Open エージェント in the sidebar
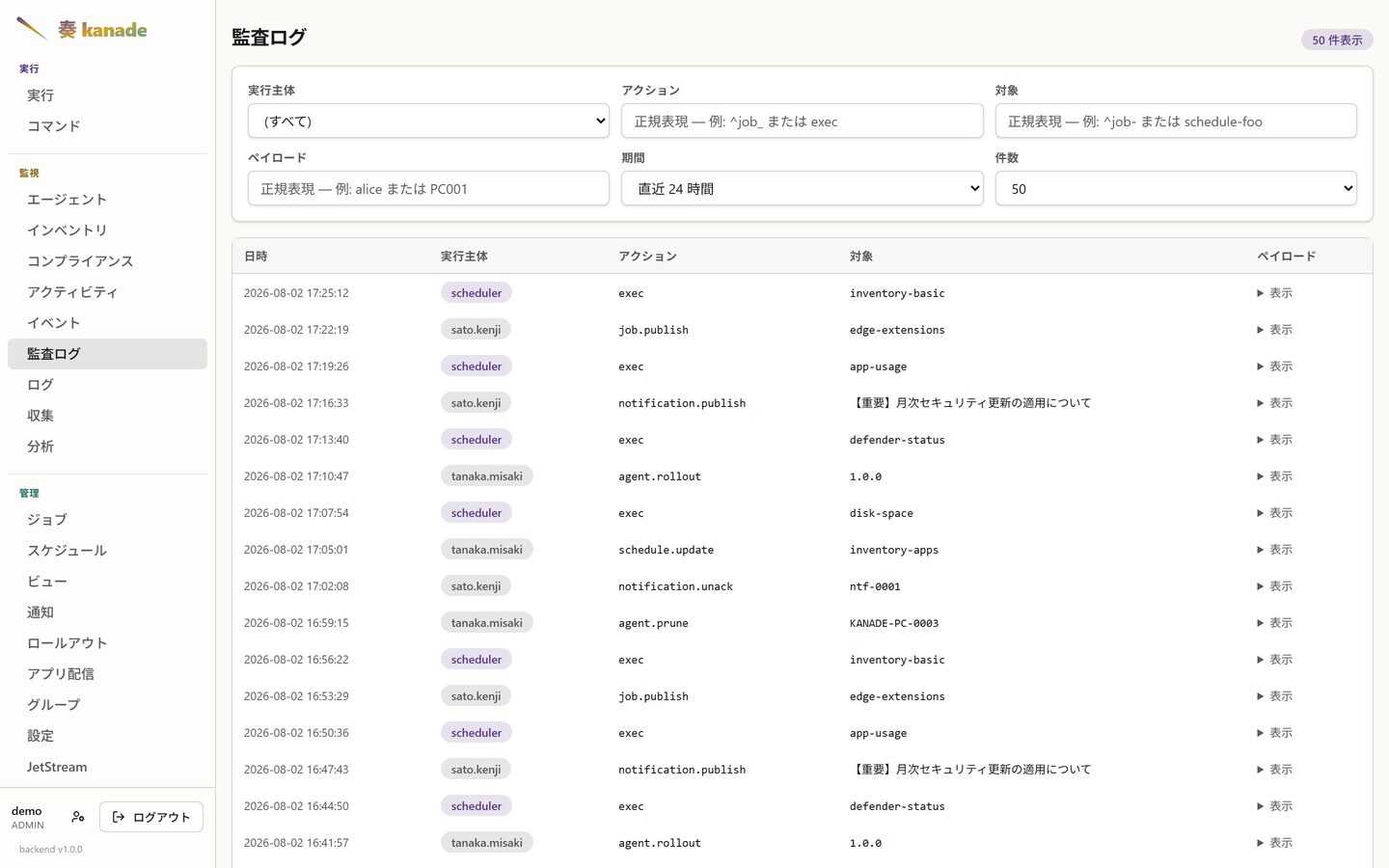The width and height of the screenshot is (1389, 868). (107, 200)
